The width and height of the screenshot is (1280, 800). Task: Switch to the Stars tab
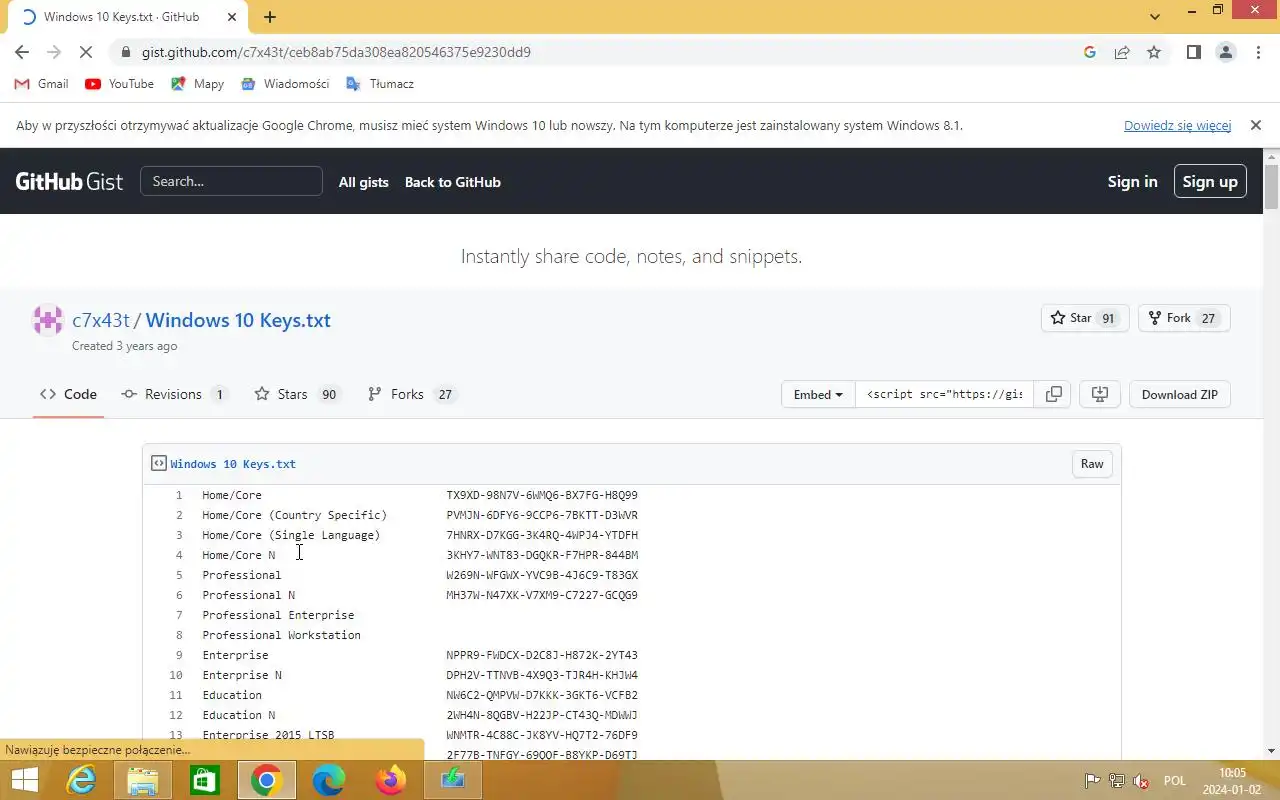coord(297,394)
